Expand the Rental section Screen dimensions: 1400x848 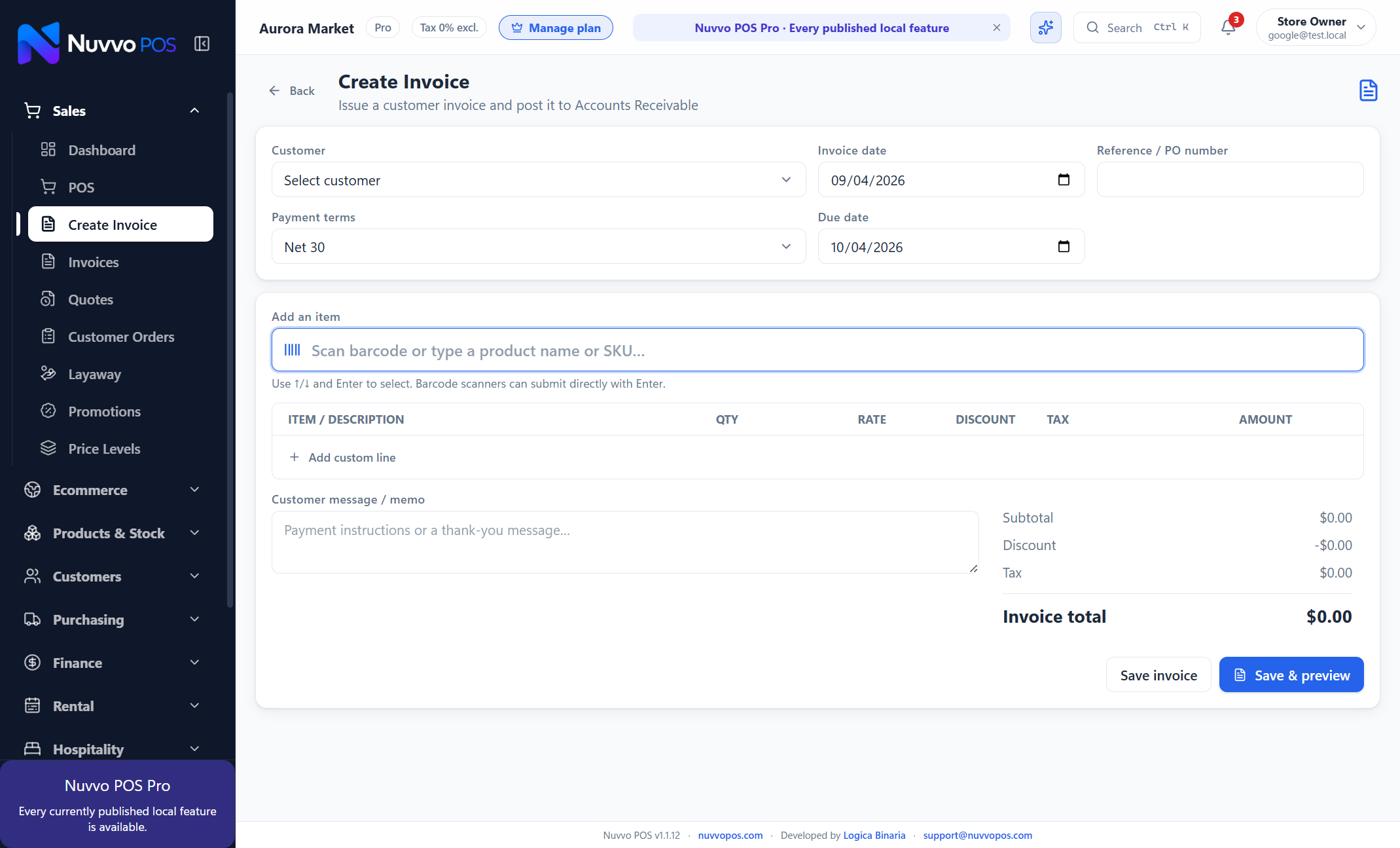[112, 706]
